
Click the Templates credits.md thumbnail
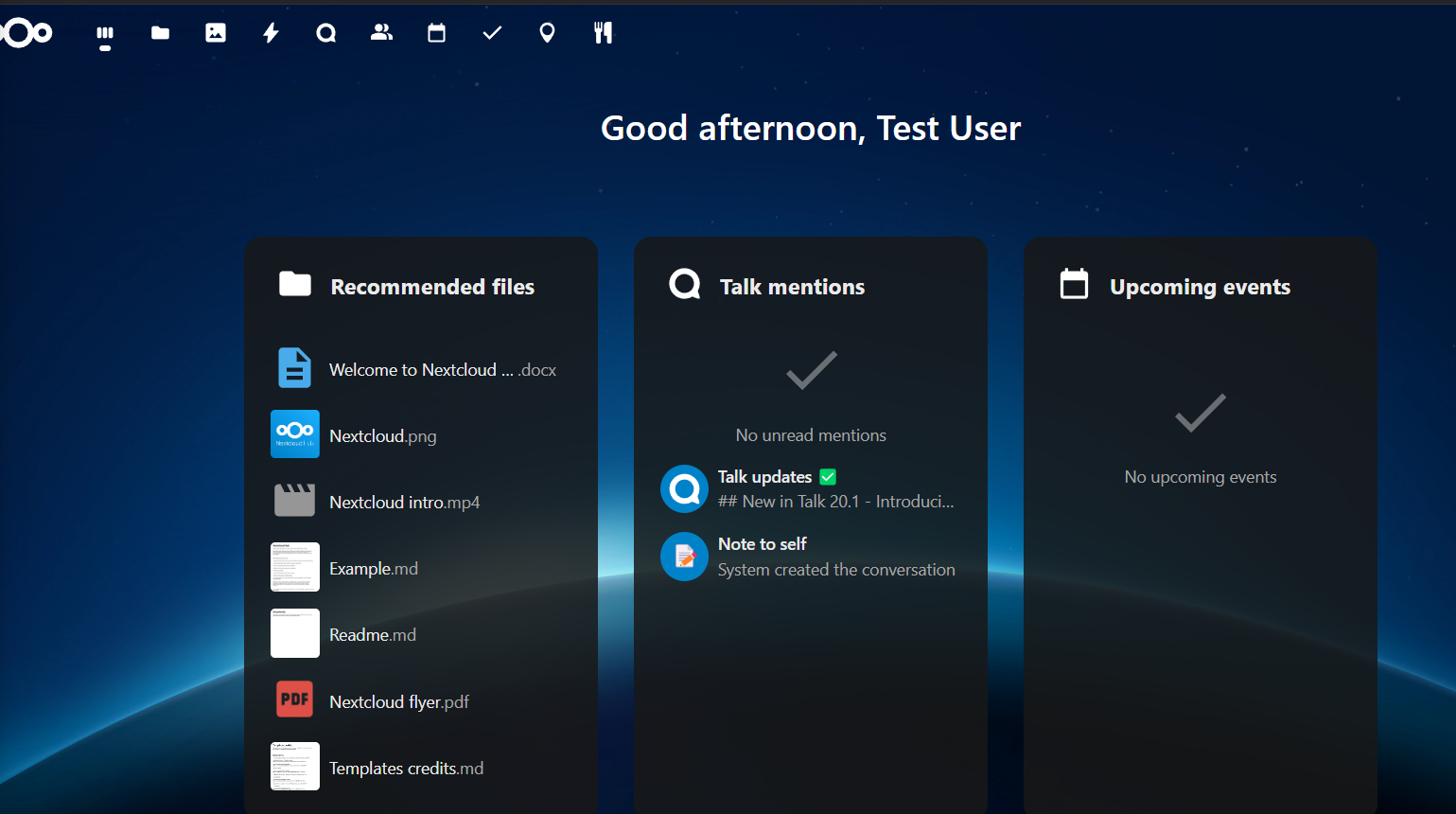click(295, 766)
